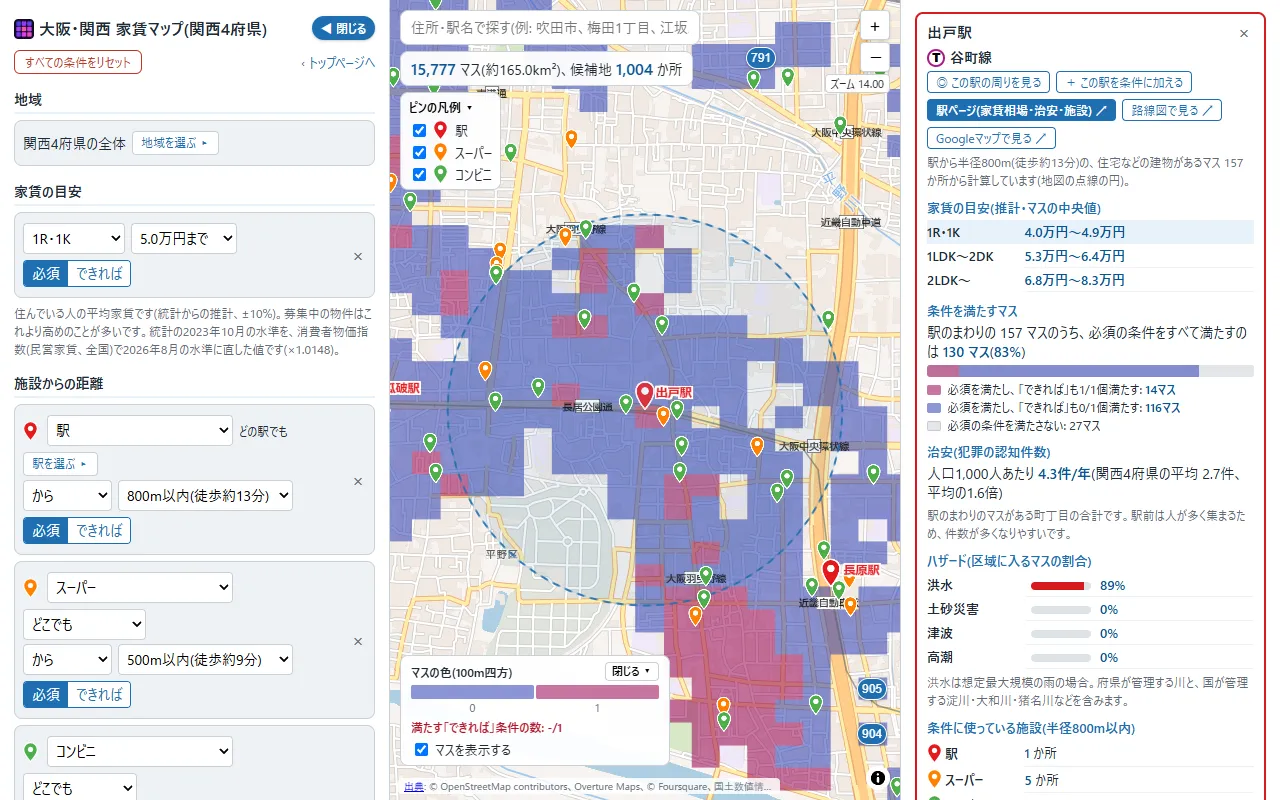This screenshot has width=1280, height=800.
Task: Open the 1R・1K room type dropdown
Action: point(74,238)
